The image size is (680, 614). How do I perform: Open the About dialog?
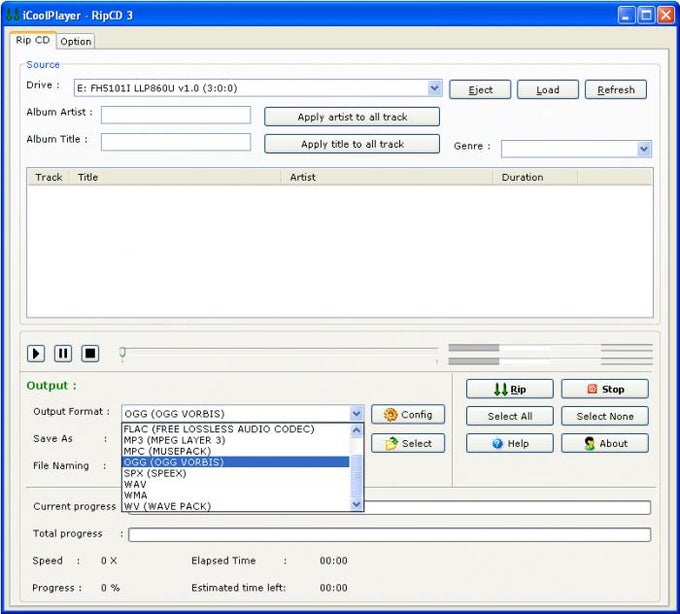tap(605, 443)
